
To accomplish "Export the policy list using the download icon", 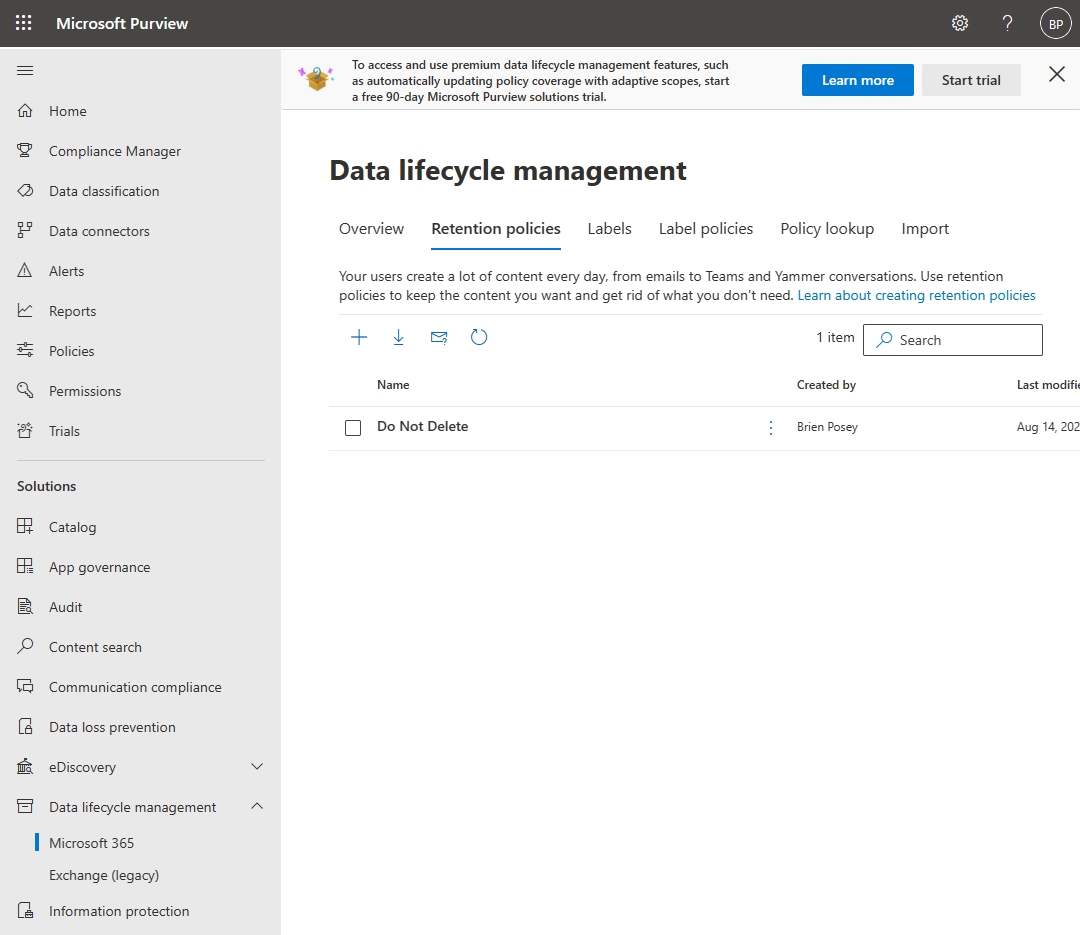I will tap(399, 337).
